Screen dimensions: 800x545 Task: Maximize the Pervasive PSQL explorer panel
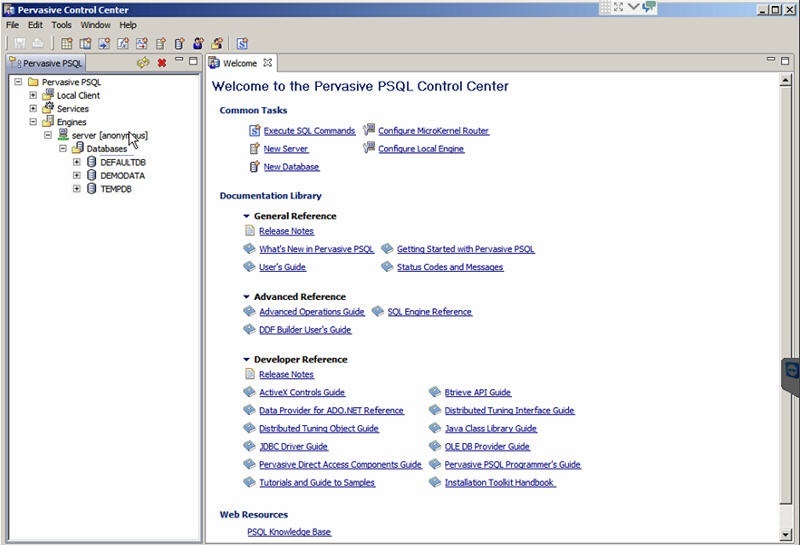click(x=193, y=61)
